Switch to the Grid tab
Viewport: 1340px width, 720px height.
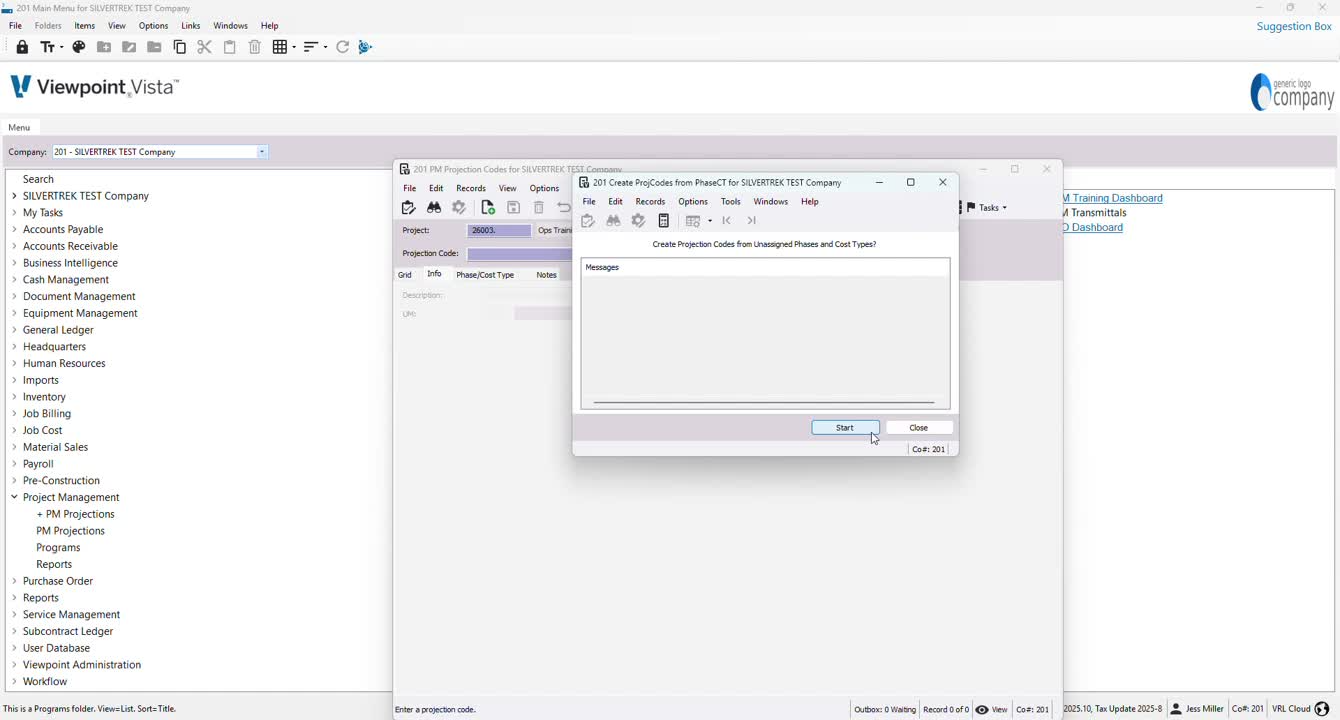click(405, 275)
